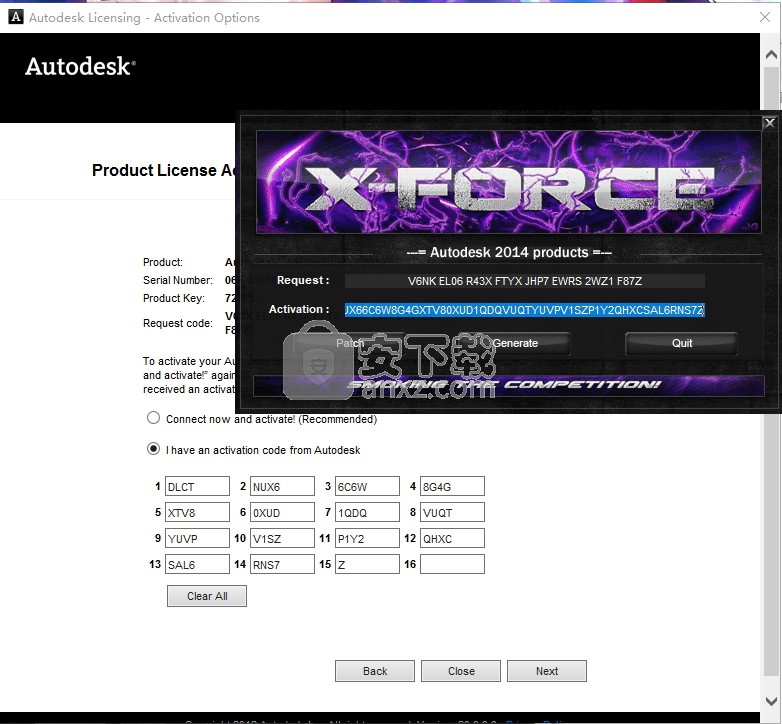Click the Autodesk logo in the header
The height and width of the screenshot is (724, 782).
[x=80, y=66]
